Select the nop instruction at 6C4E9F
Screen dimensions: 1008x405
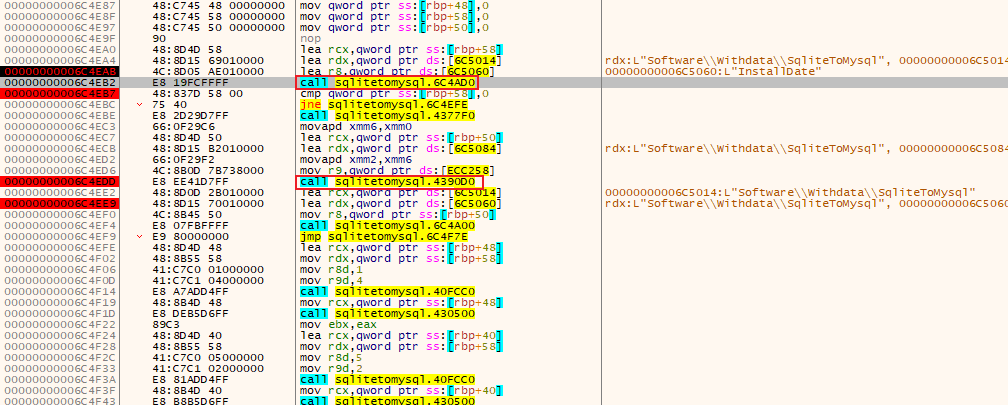[x=308, y=39]
